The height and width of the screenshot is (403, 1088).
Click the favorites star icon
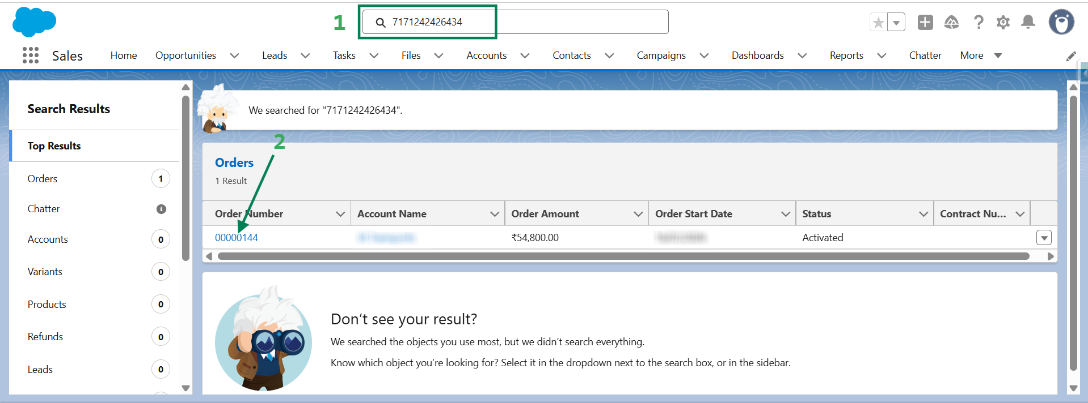click(878, 22)
